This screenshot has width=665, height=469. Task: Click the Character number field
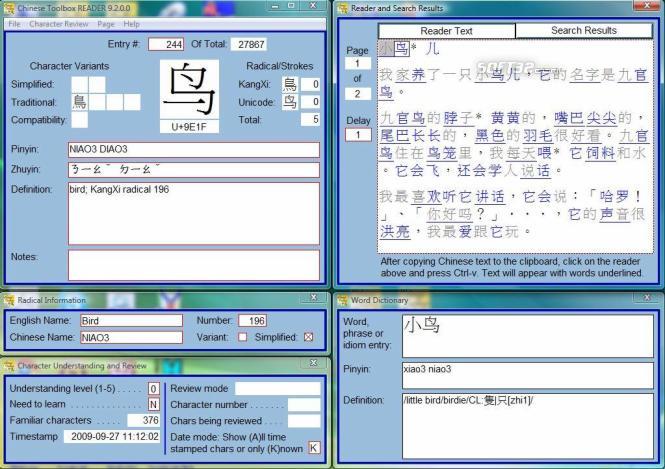click(304, 405)
